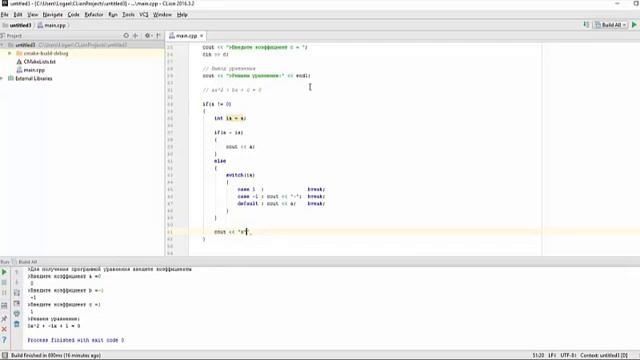Click the Context: untitled3 selector in status bar

tap(604, 356)
